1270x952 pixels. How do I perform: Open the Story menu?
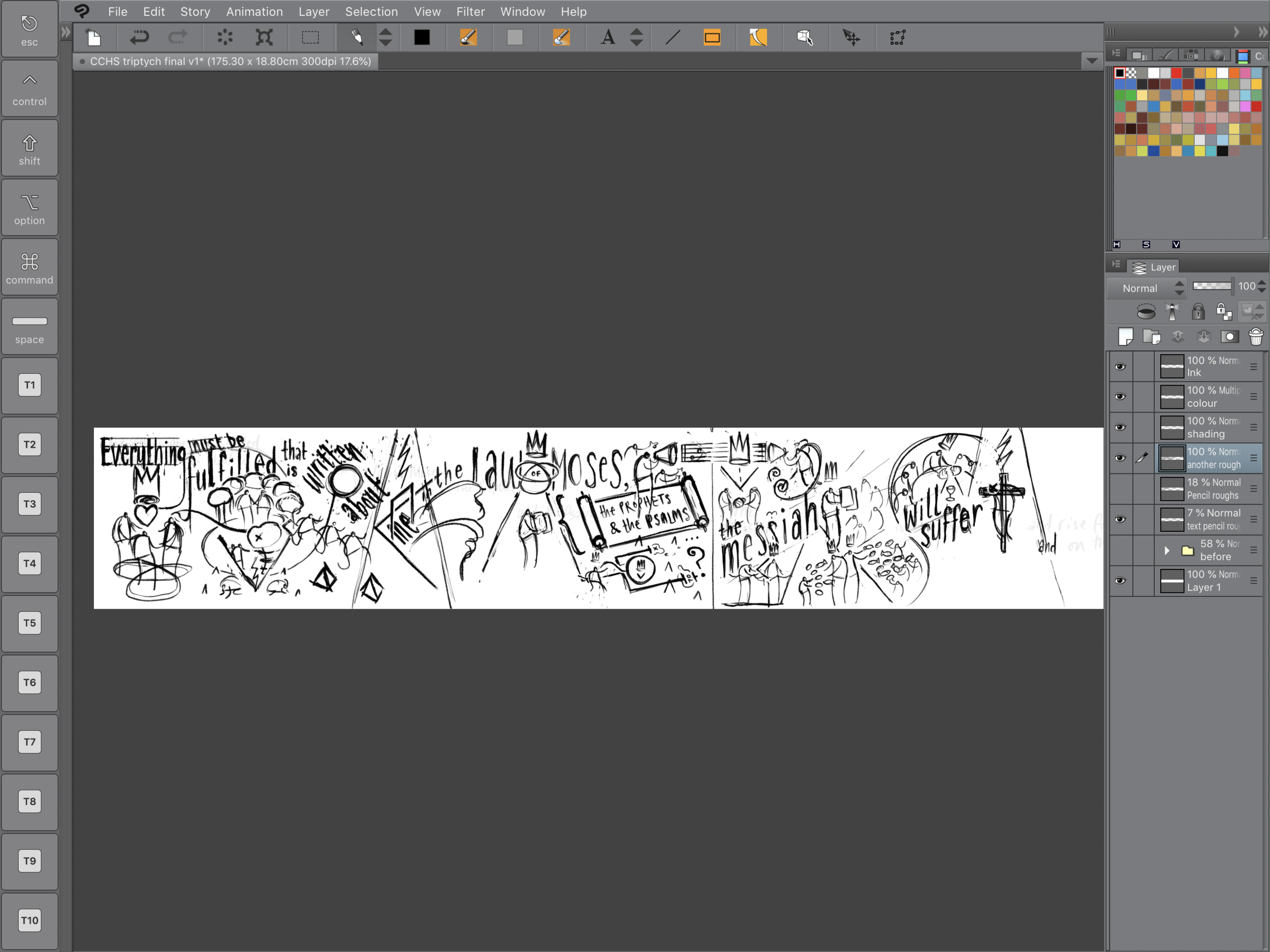195,12
